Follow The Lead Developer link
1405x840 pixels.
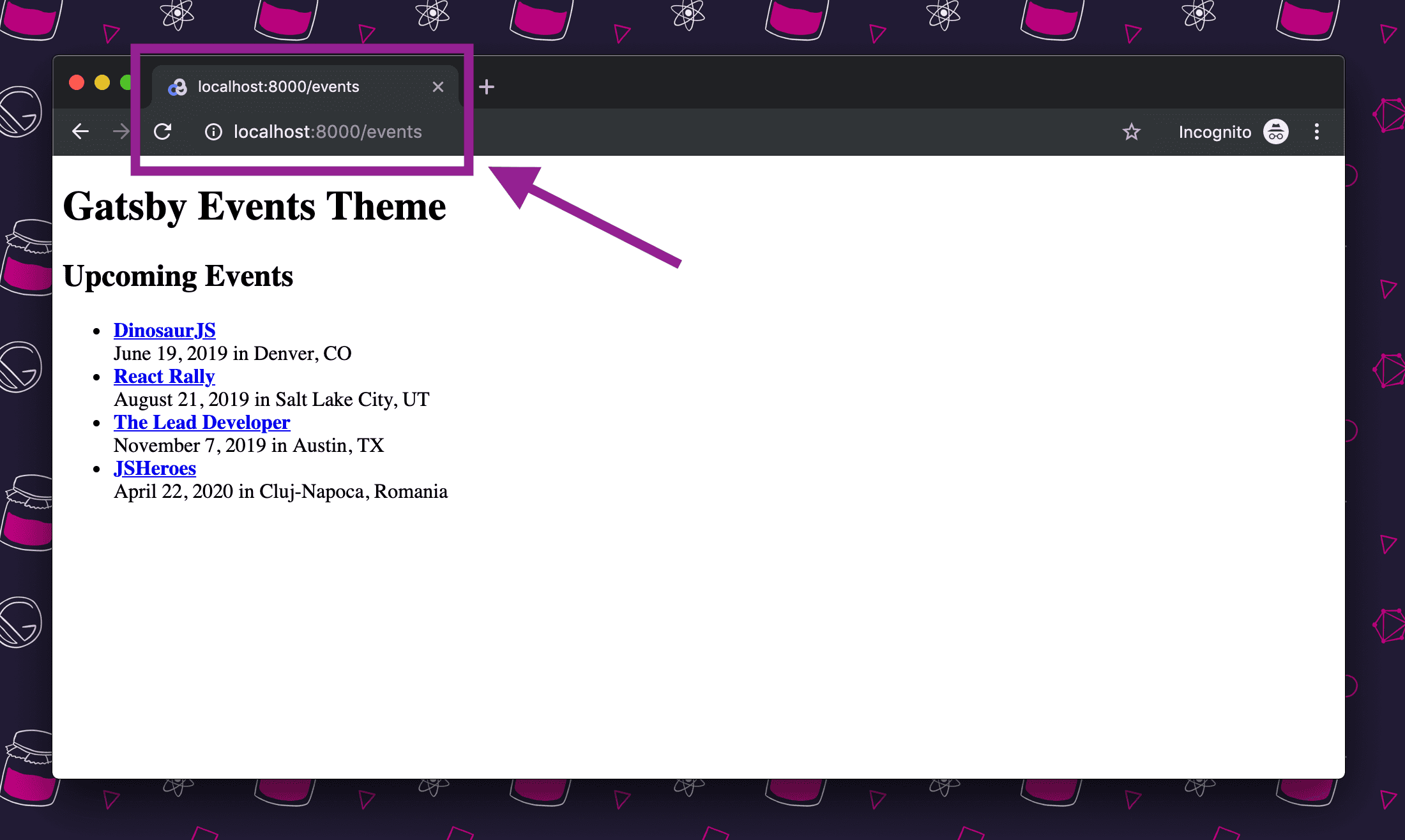point(202,422)
